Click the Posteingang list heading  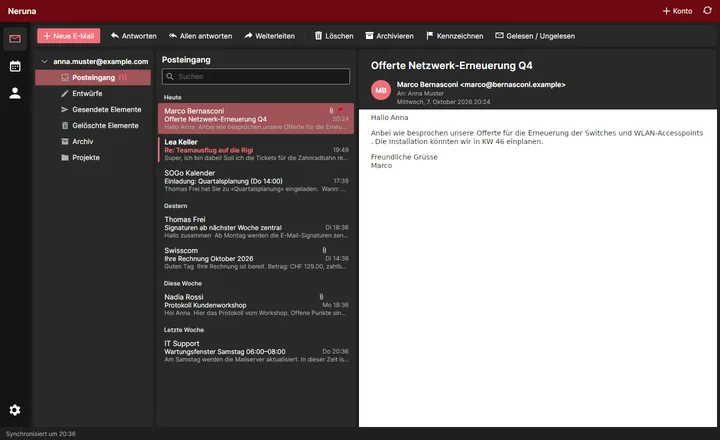(186, 60)
